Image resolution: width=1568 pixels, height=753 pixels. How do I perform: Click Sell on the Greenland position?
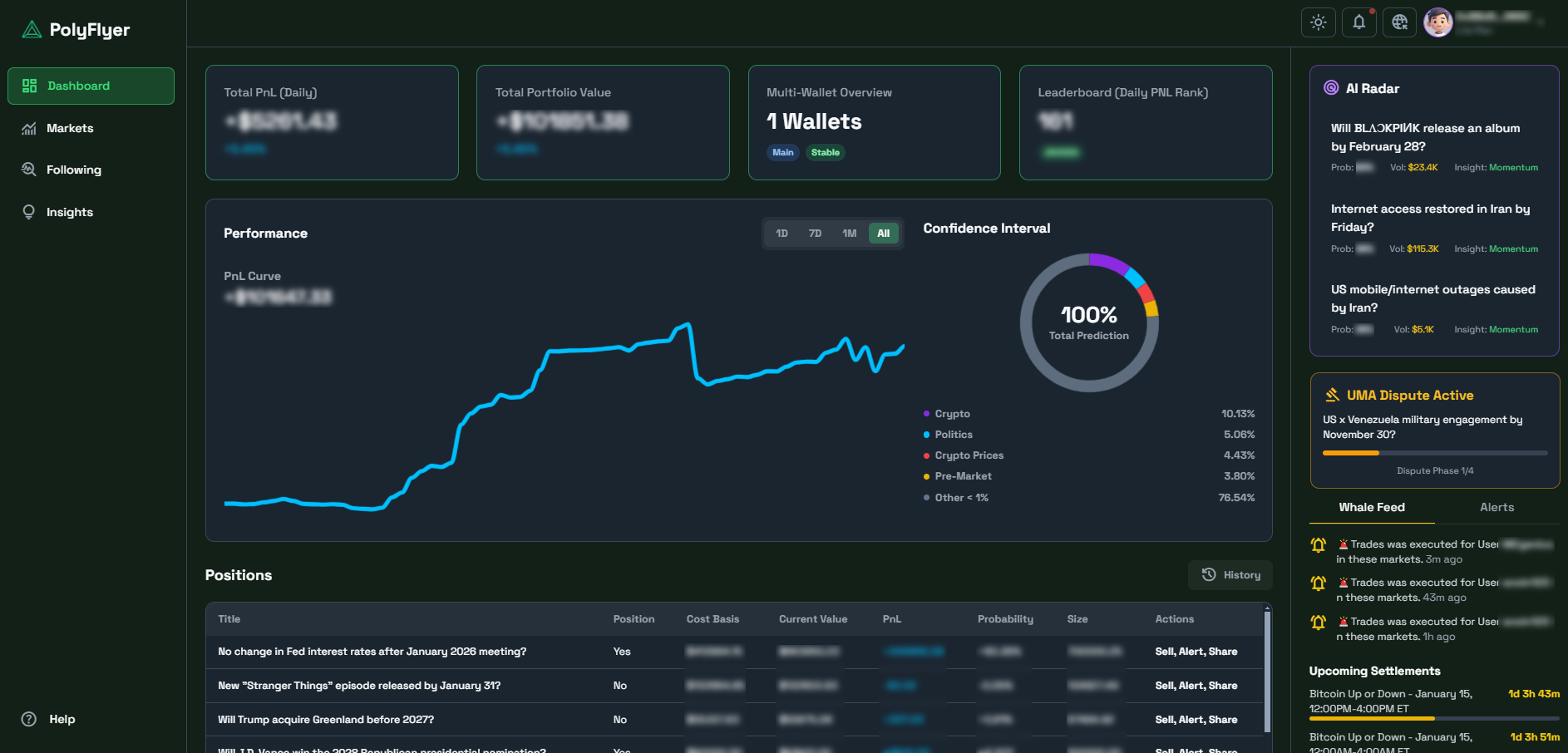[1164, 720]
